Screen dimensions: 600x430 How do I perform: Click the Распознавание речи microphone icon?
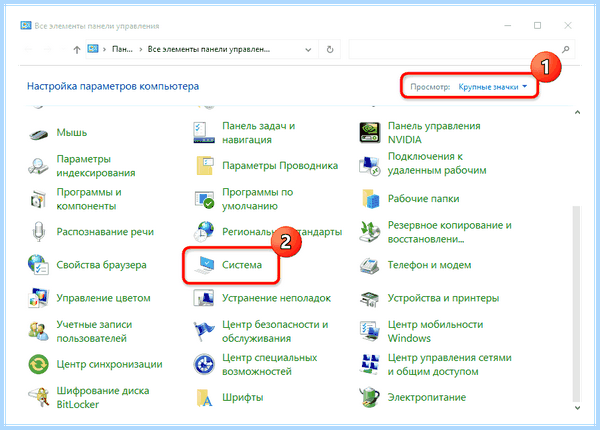39,232
